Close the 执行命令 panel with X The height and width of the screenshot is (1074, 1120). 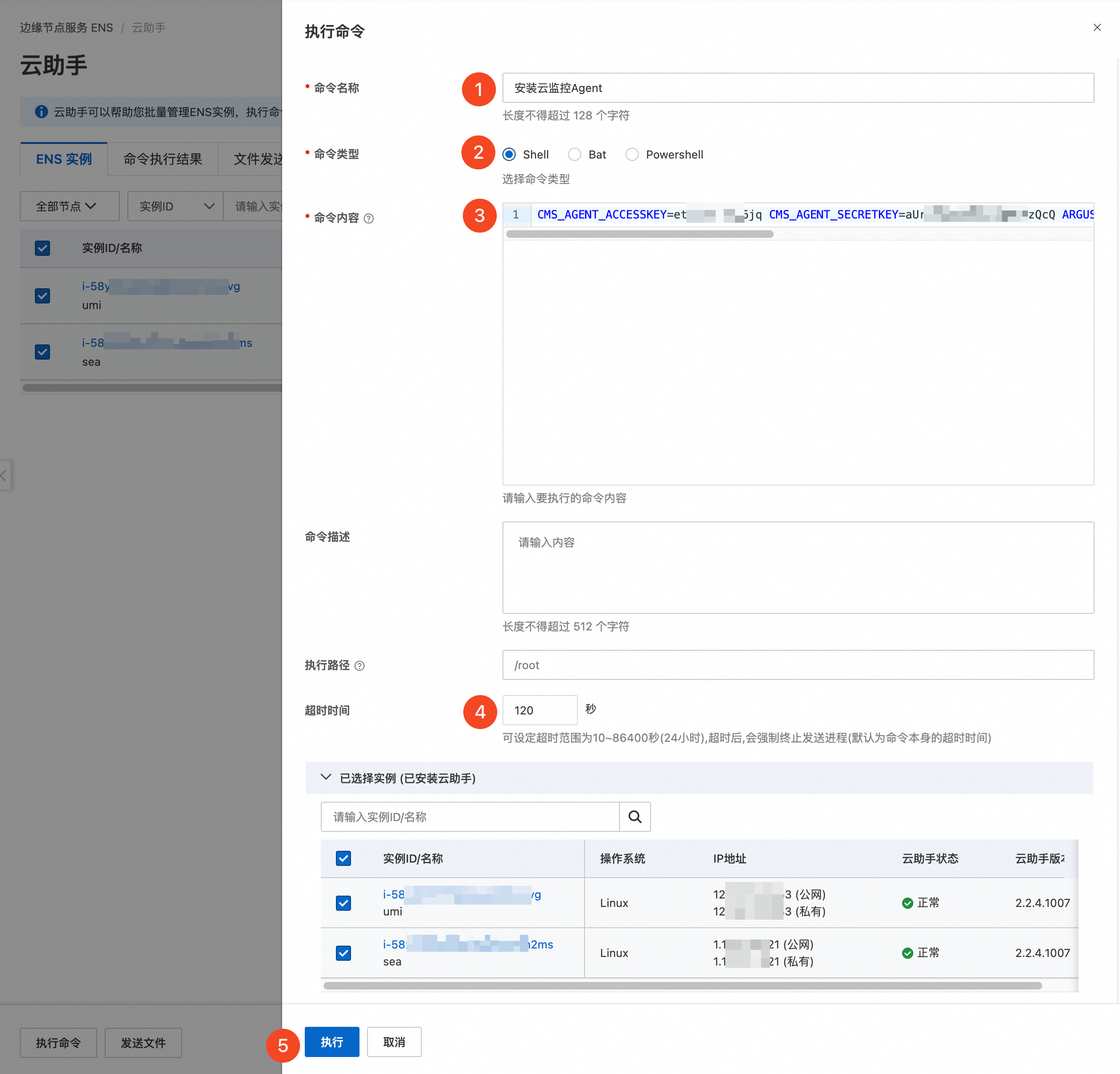tap(1096, 27)
